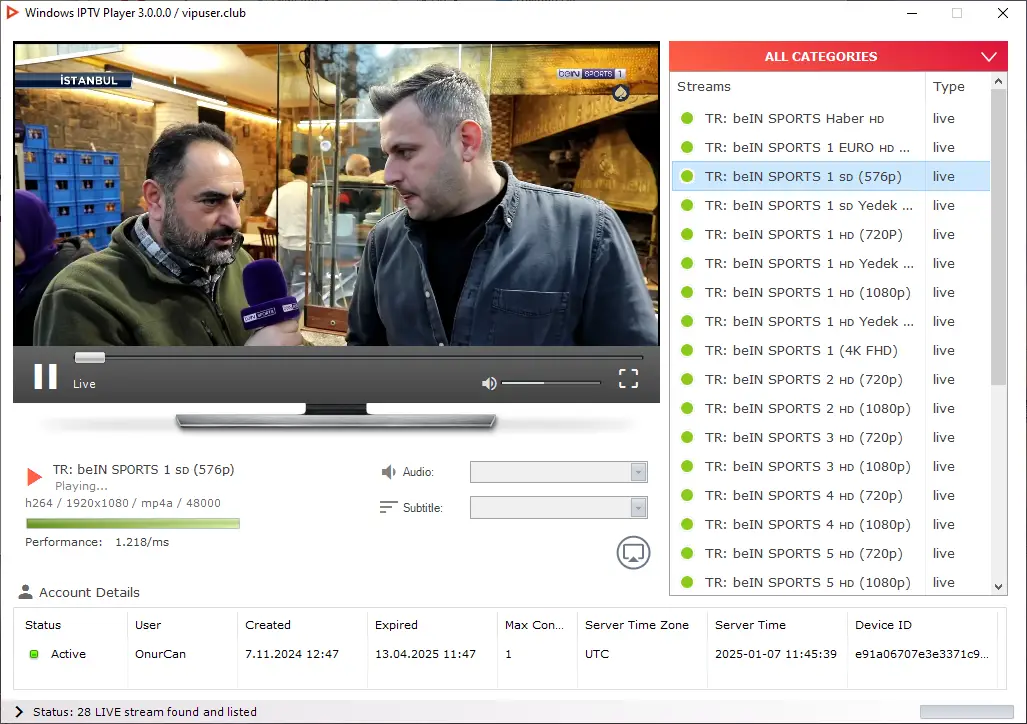
Task: Click the stream list scroll down arrow
Action: 998,587
